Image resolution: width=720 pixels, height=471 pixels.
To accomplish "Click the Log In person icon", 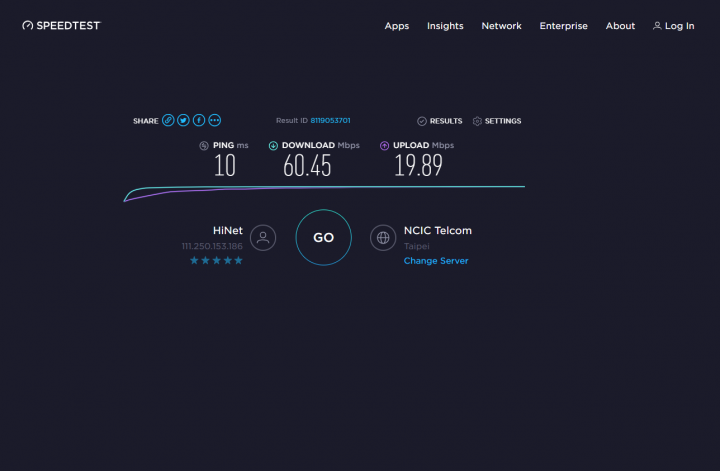I will pyautogui.click(x=657, y=26).
